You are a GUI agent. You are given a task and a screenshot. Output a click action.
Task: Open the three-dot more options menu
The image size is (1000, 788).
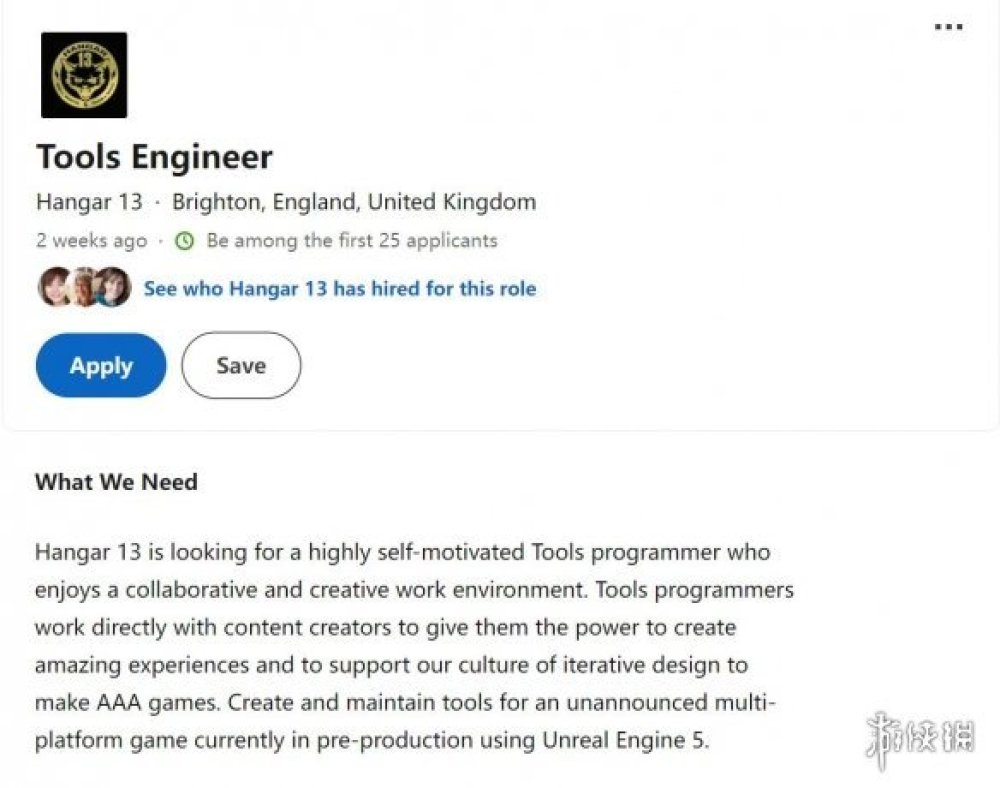tap(948, 27)
